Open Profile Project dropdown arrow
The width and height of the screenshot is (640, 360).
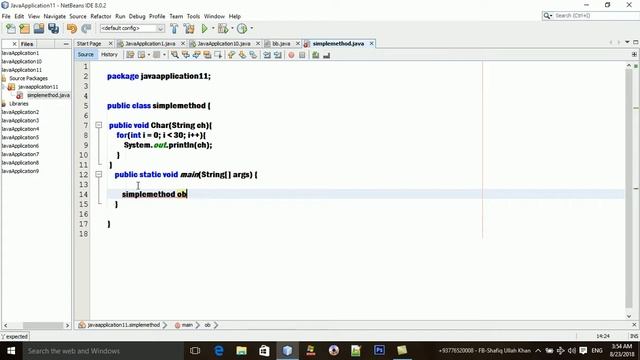coord(251,28)
